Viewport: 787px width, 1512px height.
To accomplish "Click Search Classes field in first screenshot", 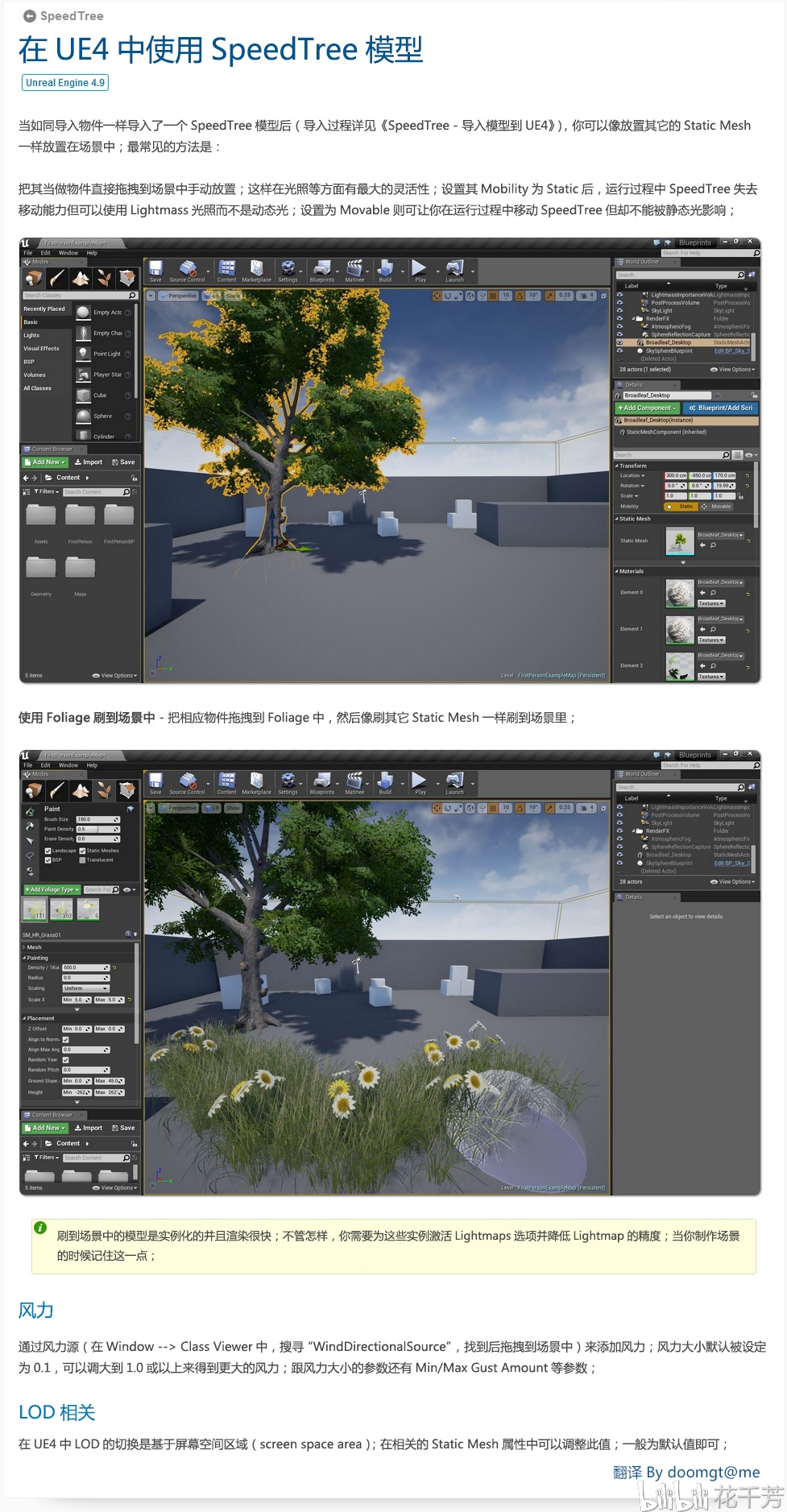I will pos(80,296).
